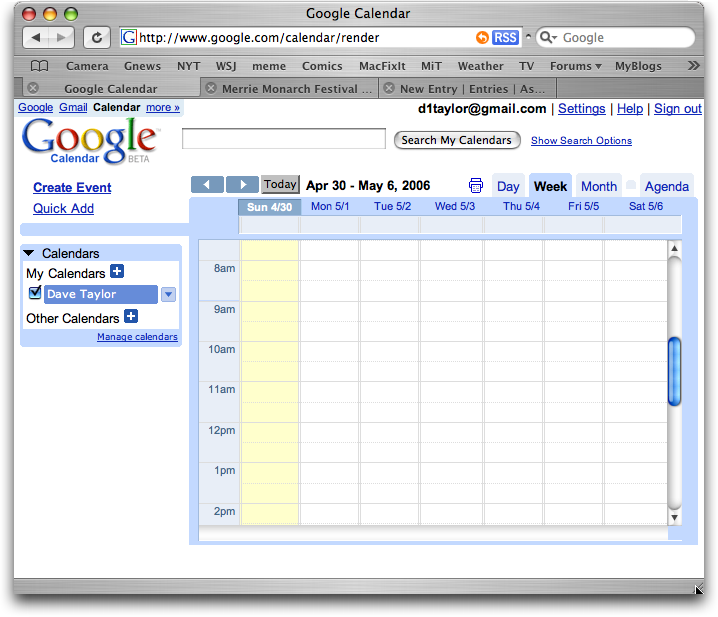This screenshot has width=718, height=617.
Task: Reload the page in browser toolbar
Action: pyautogui.click(x=97, y=38)
